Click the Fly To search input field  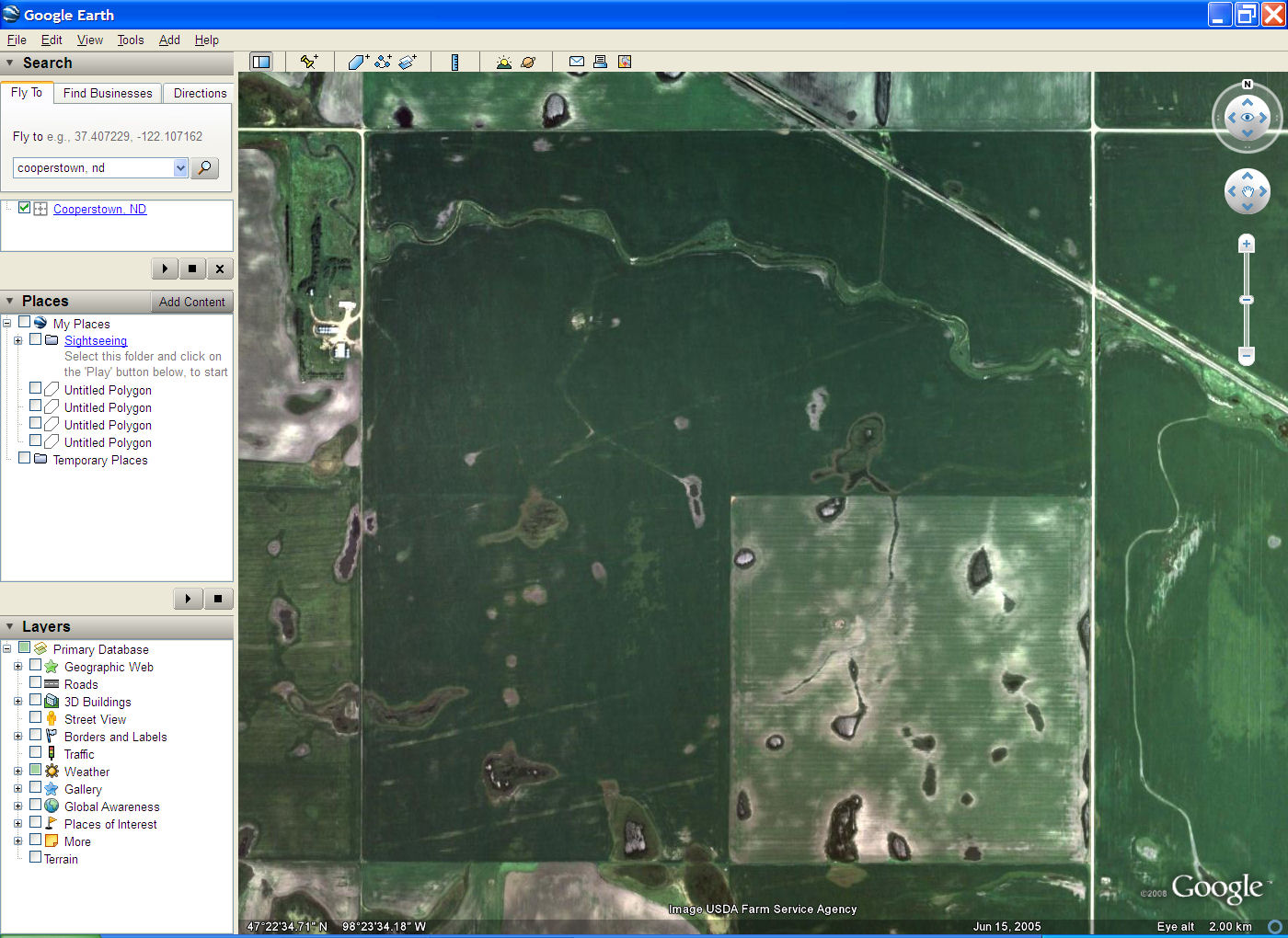point(94,167)
